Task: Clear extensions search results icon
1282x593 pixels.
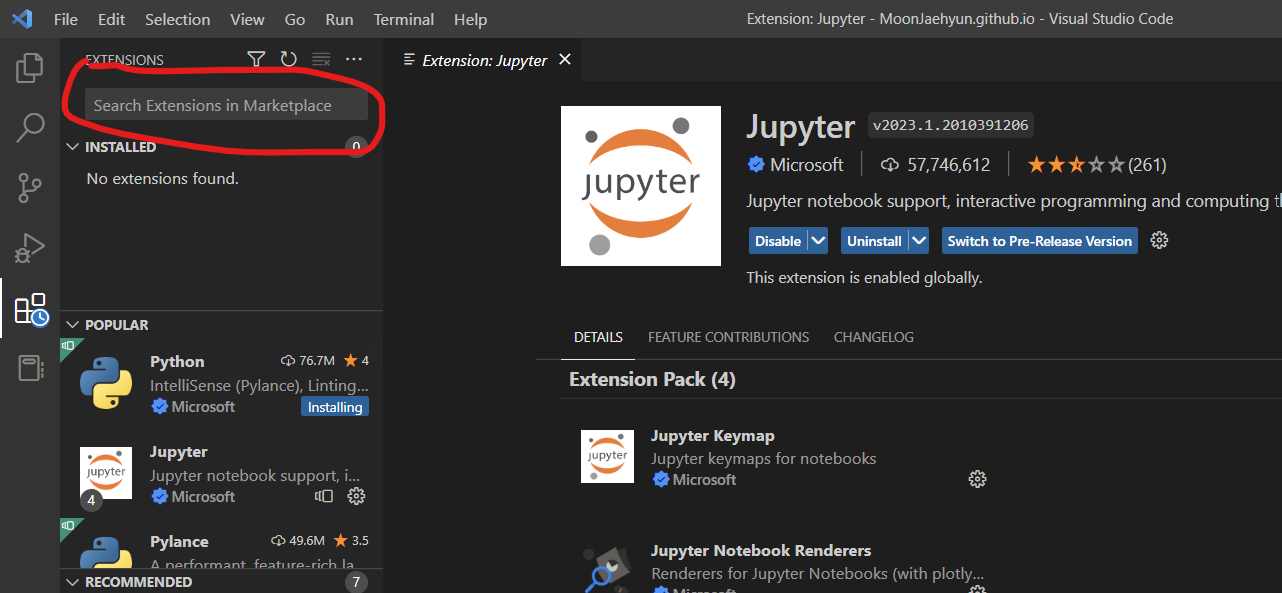Action: tap(321, 60)
